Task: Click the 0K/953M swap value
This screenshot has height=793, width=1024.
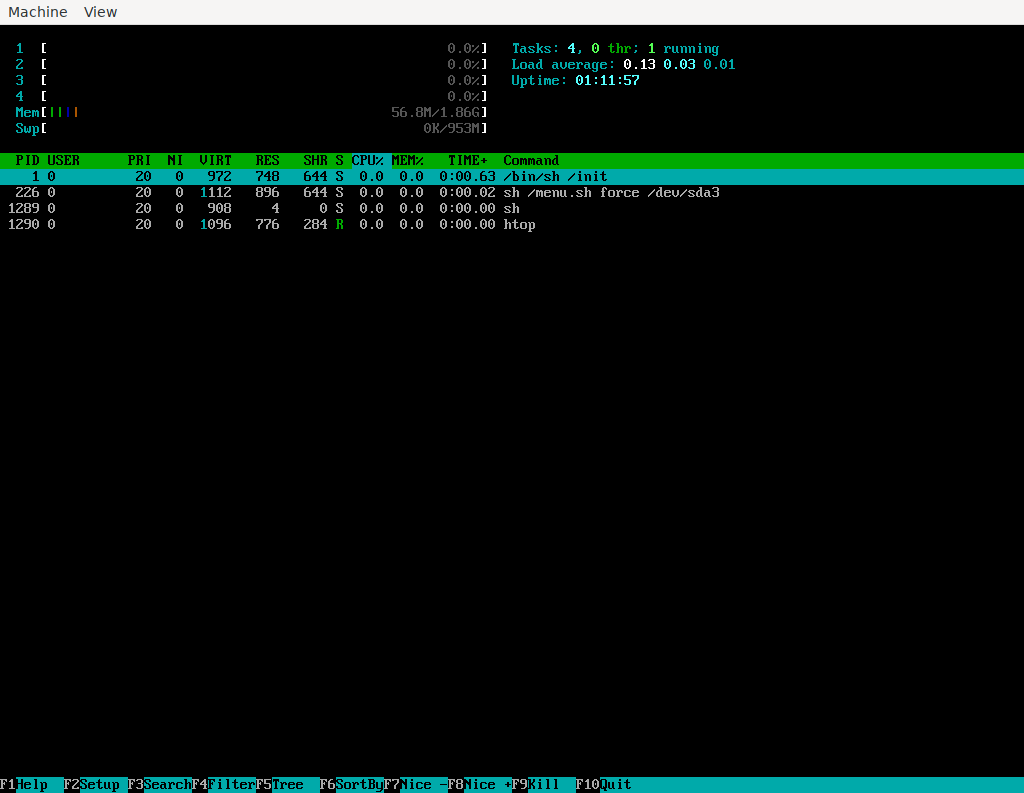Action: click(451, 128)
